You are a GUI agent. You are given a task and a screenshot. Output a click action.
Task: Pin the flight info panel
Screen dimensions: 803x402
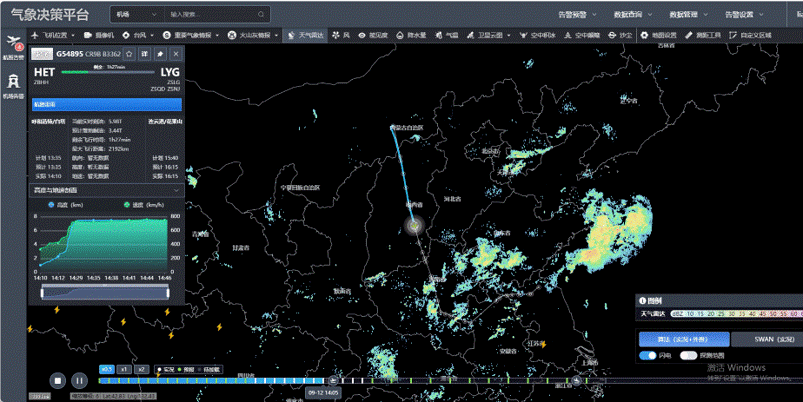click(160, 54)
